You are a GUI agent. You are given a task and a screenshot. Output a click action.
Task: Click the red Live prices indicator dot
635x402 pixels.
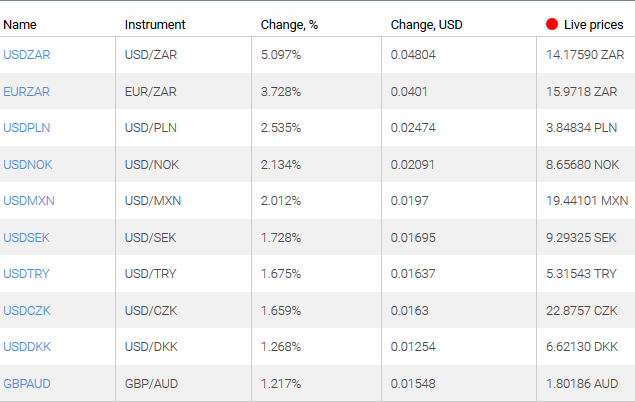(x=552, y=23)
